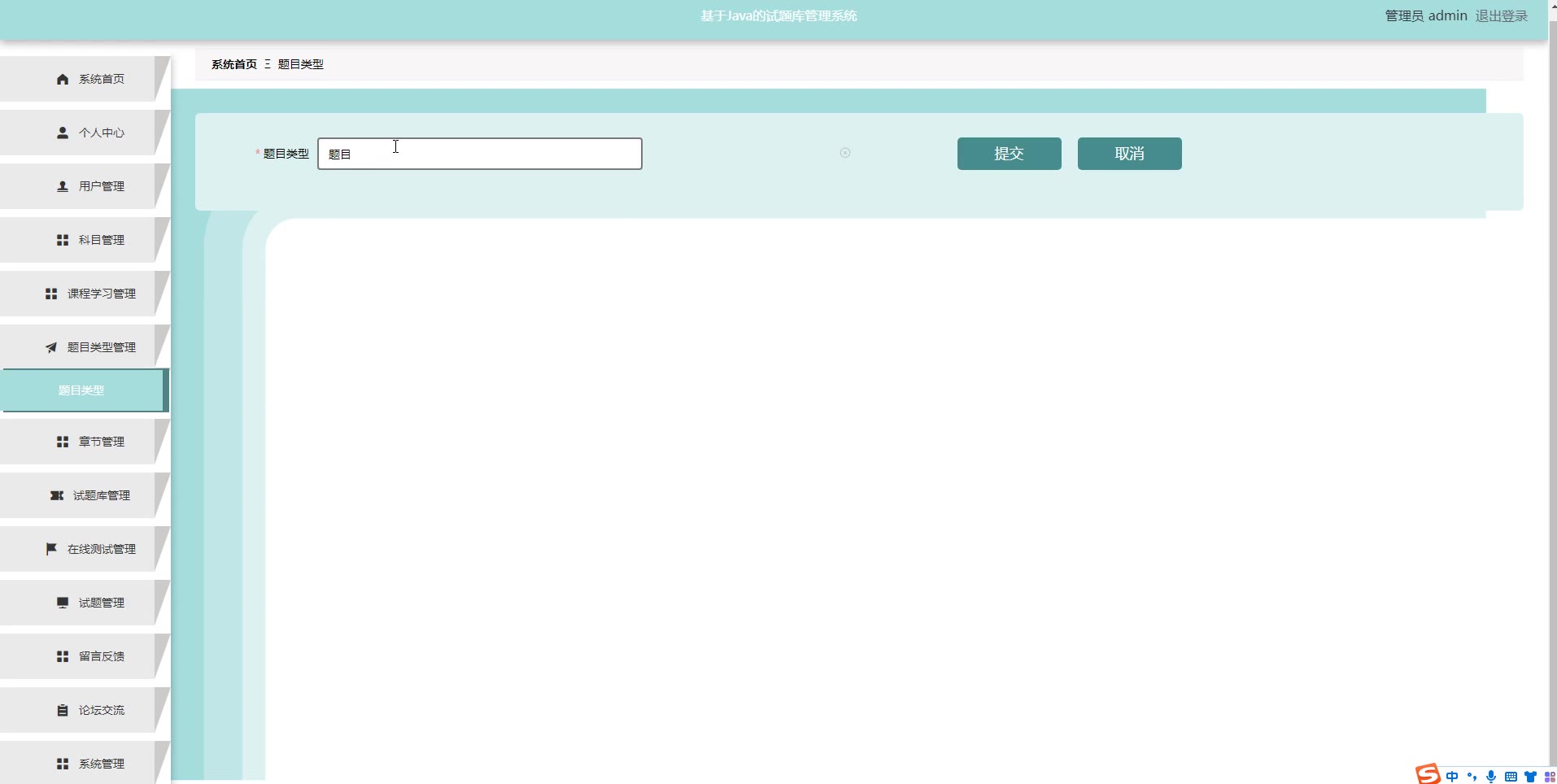Open the 留言反馈 sidebar menu
Screen dimensions: 1557x784
(x=85, y=656)
